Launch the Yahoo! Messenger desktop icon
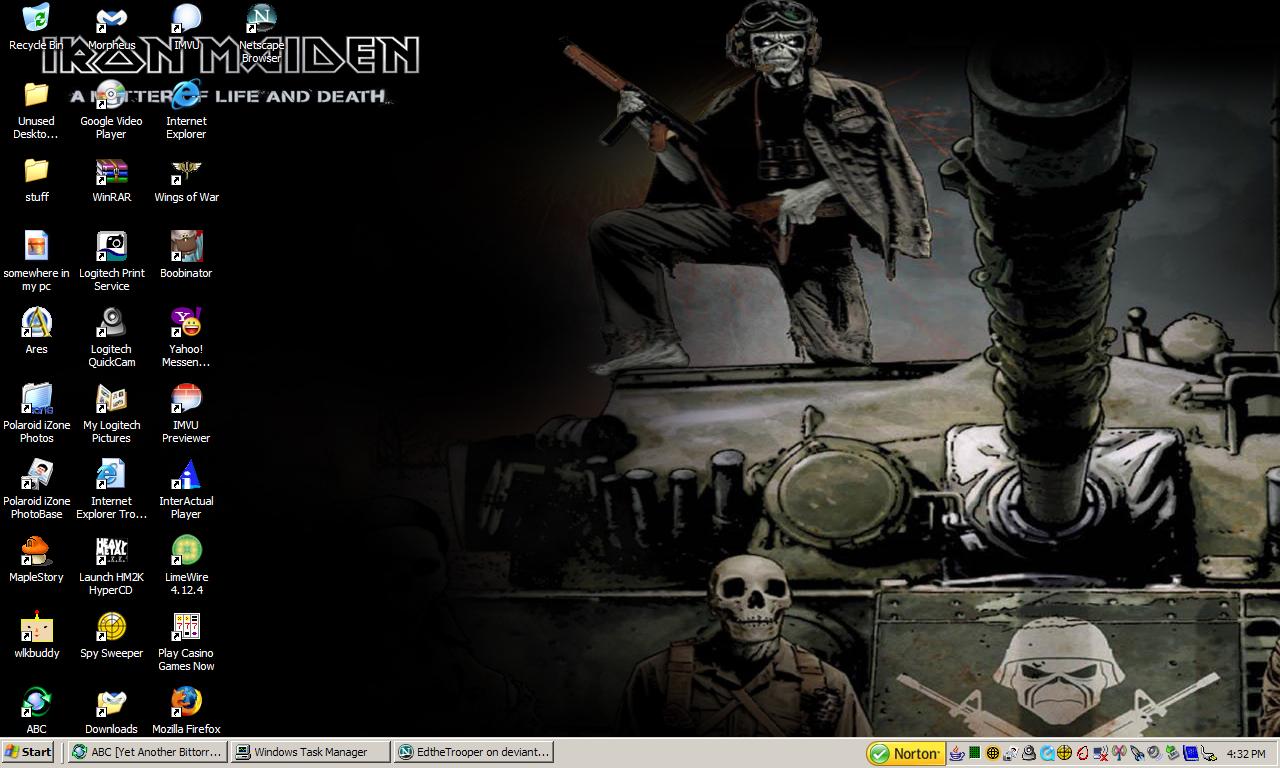Viewport: 1280px width, 768px height. [186, 338]
